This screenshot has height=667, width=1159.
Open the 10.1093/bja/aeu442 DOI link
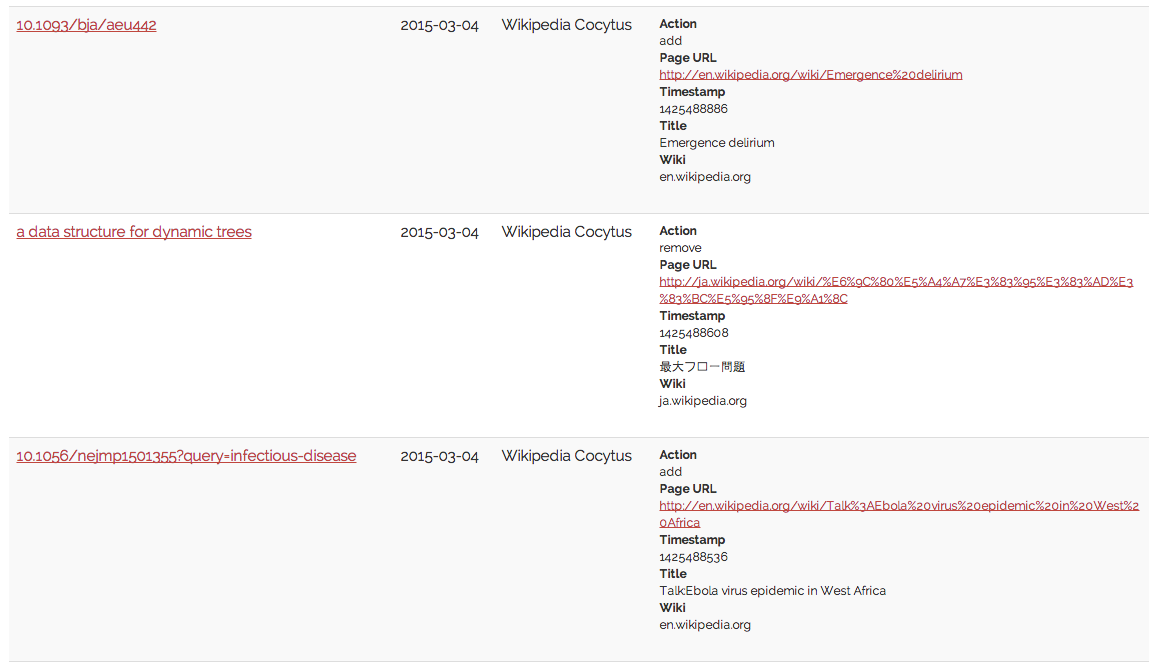click(x=86, y=25)
